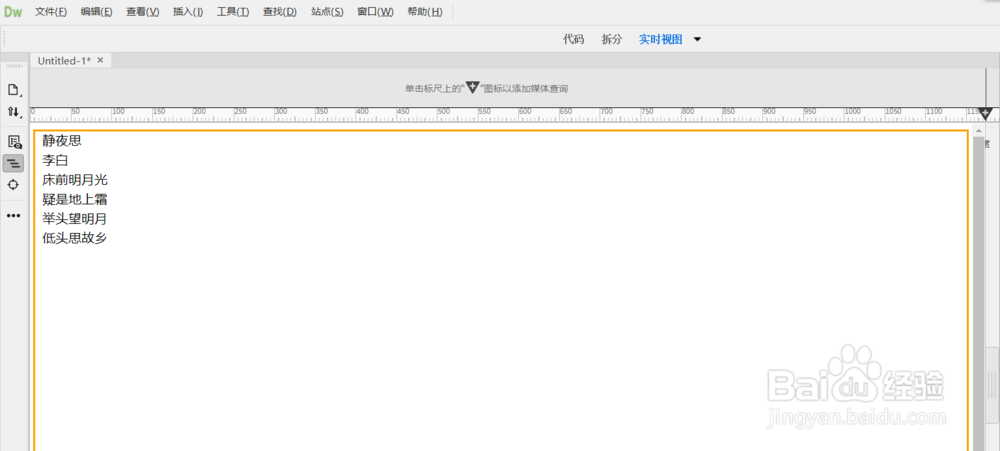Image resolution: width=1000 pixels, height=451 pixels.
Task: Click the line 举头望明月
Action: point(75,219)
